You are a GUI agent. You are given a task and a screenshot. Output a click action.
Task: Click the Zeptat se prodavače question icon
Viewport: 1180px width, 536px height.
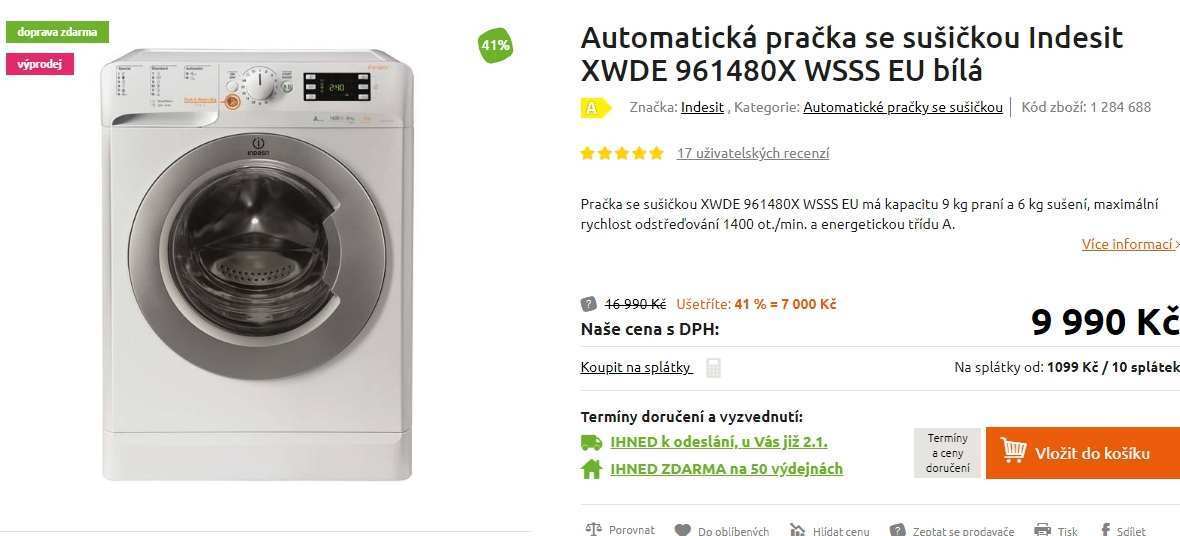(x=897, y=530)
